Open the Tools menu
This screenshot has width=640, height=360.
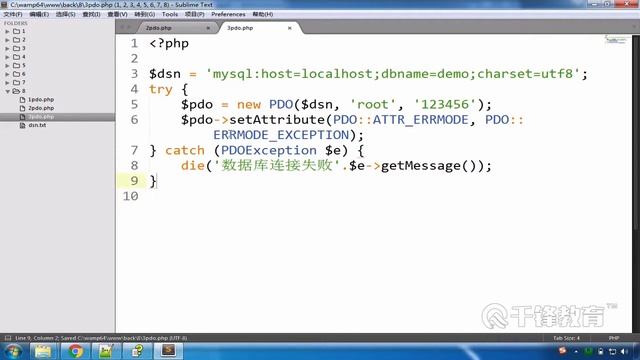(x=170, y=14)
